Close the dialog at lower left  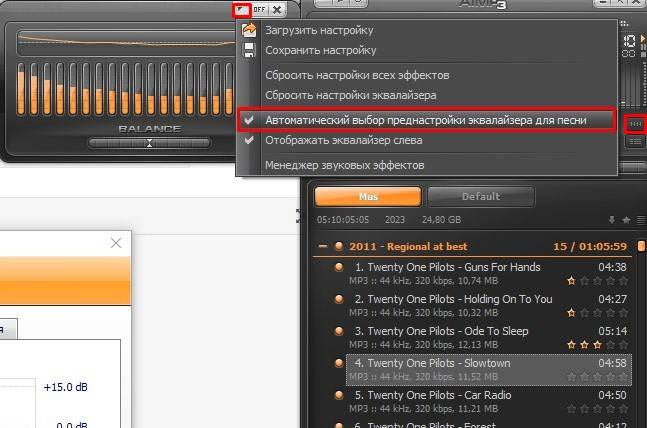[x=116, y=243]
